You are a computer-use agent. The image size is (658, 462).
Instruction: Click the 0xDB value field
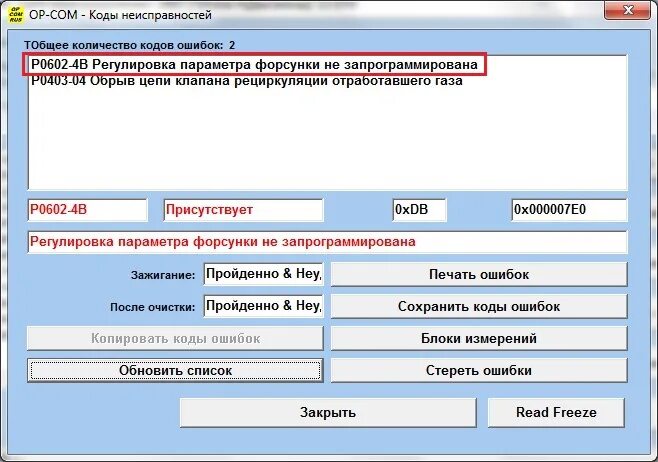(419, 210)
